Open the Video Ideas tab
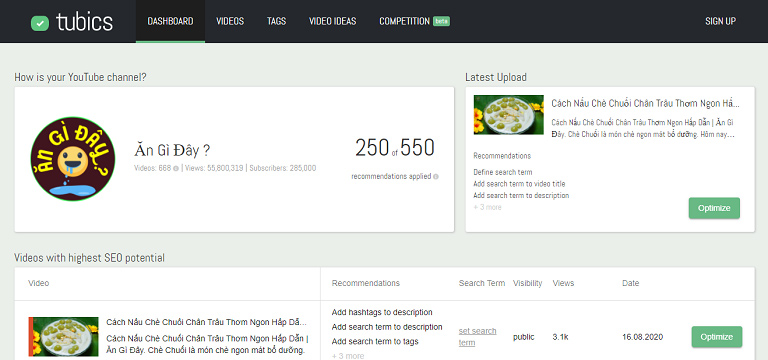768x360 pixels. click(x=333, y=21)
